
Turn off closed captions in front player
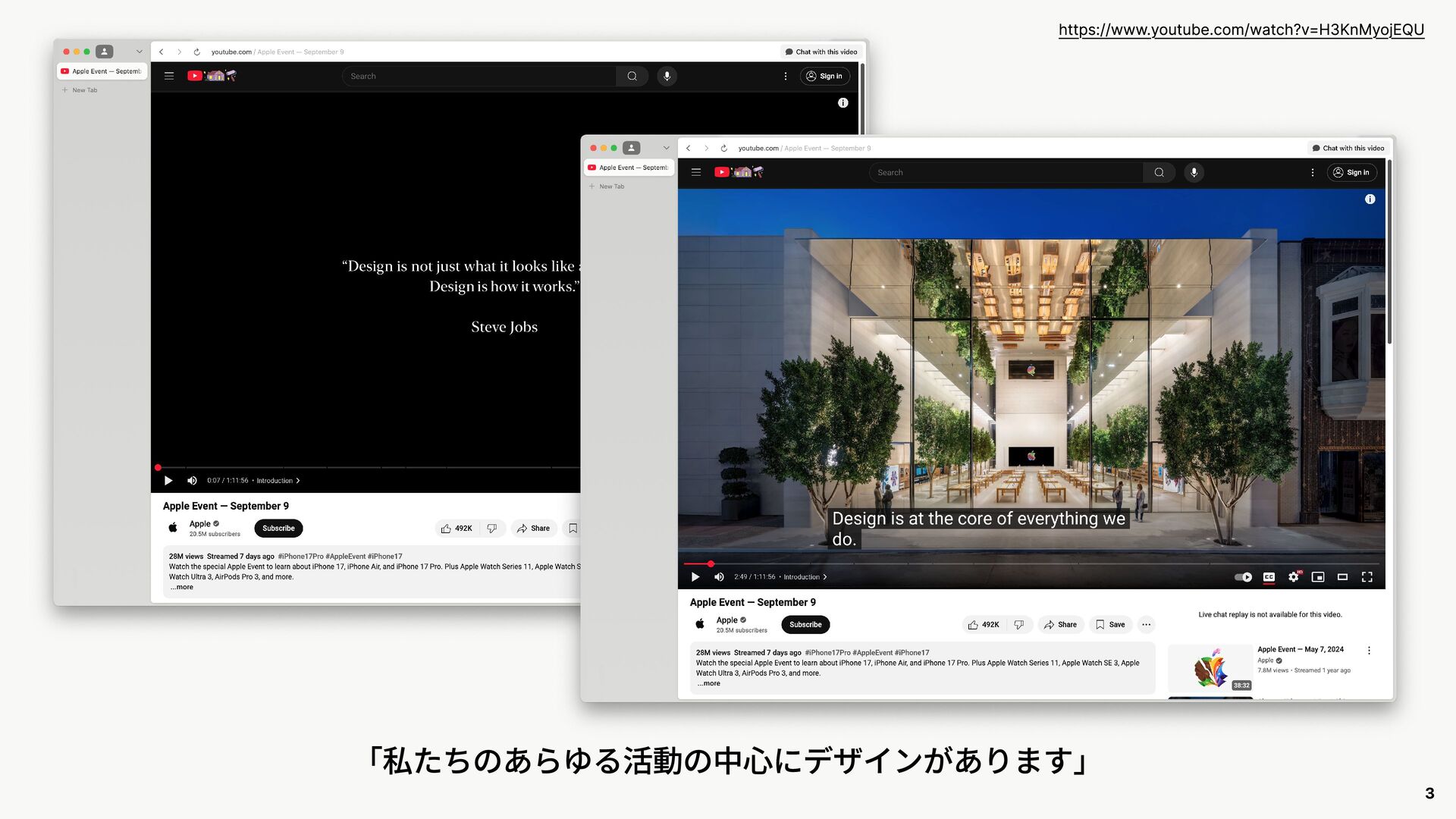coord(1269,577)
